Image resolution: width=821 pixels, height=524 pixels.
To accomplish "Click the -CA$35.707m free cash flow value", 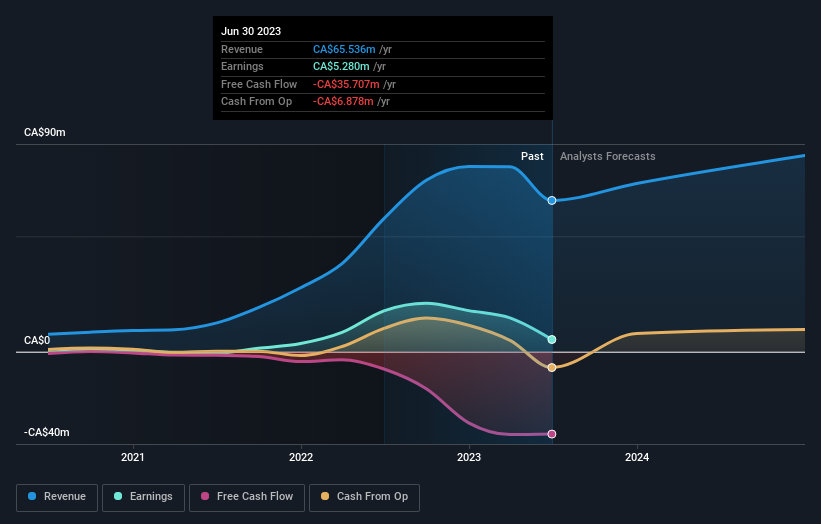I will (x=346, y=84).
